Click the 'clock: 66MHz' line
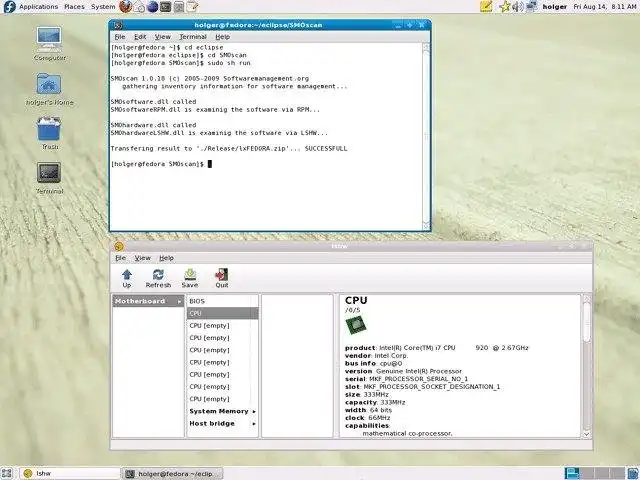The image size is (640, 480). [368, 418]
